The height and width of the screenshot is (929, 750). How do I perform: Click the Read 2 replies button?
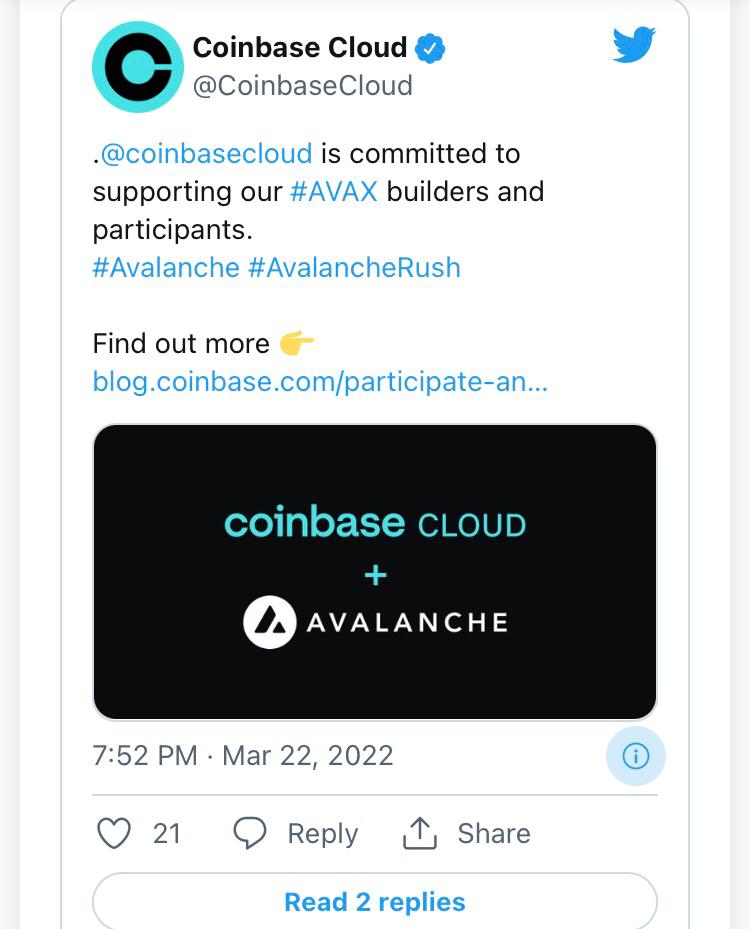[x=374, y=902]
